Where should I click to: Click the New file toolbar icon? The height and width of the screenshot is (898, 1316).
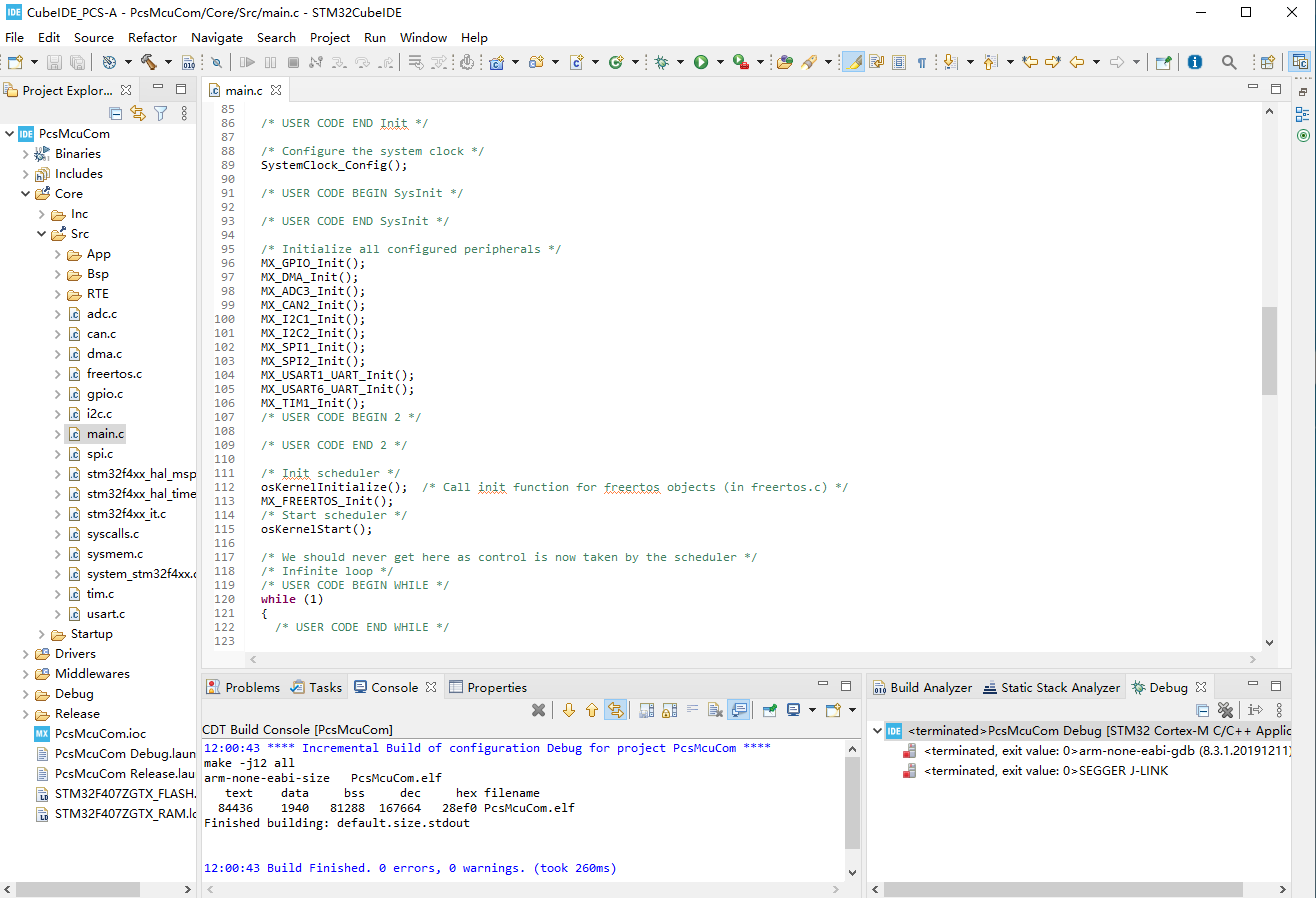click(x=15, y=62)
